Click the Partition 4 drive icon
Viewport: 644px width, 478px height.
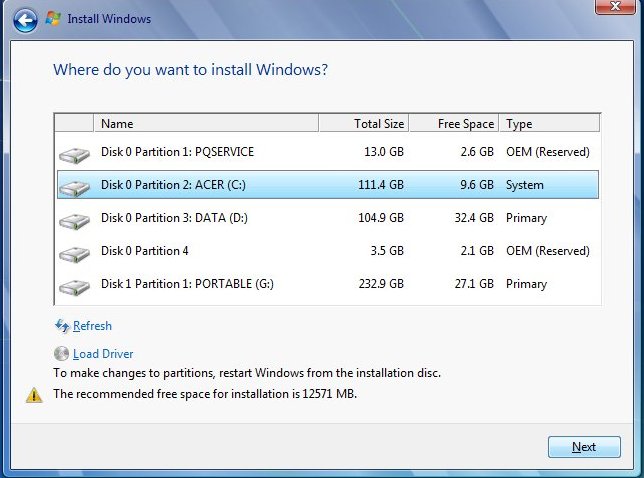pos(73,253)
